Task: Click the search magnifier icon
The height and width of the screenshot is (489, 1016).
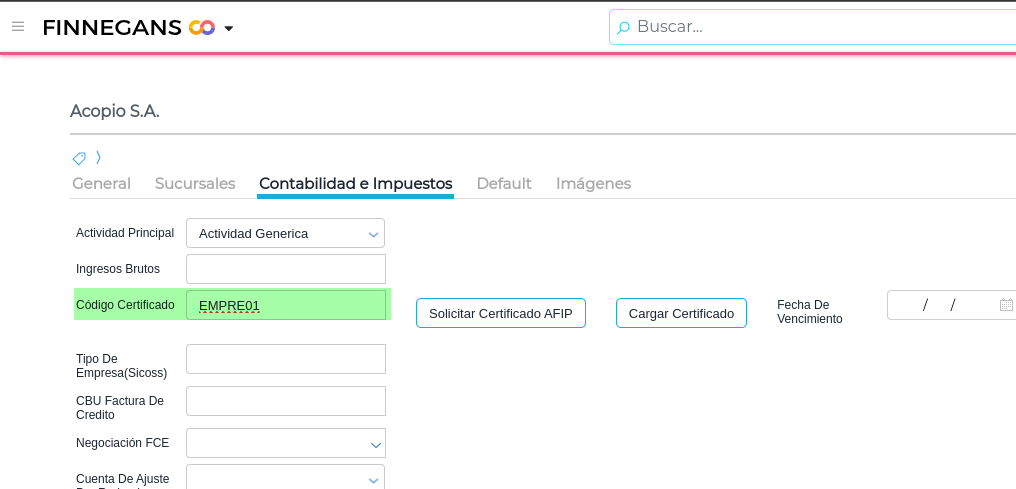Action: [x=623, y=27]
